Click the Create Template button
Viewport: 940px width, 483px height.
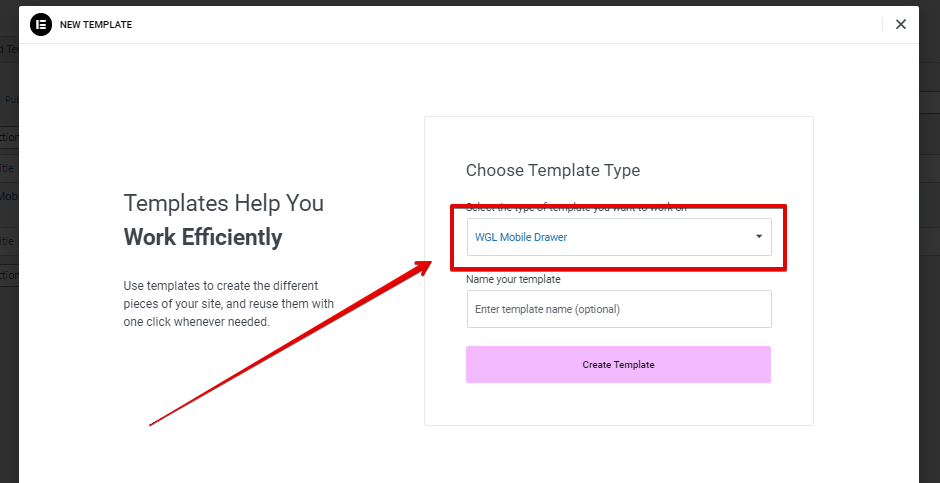click(x=618, y=364)
